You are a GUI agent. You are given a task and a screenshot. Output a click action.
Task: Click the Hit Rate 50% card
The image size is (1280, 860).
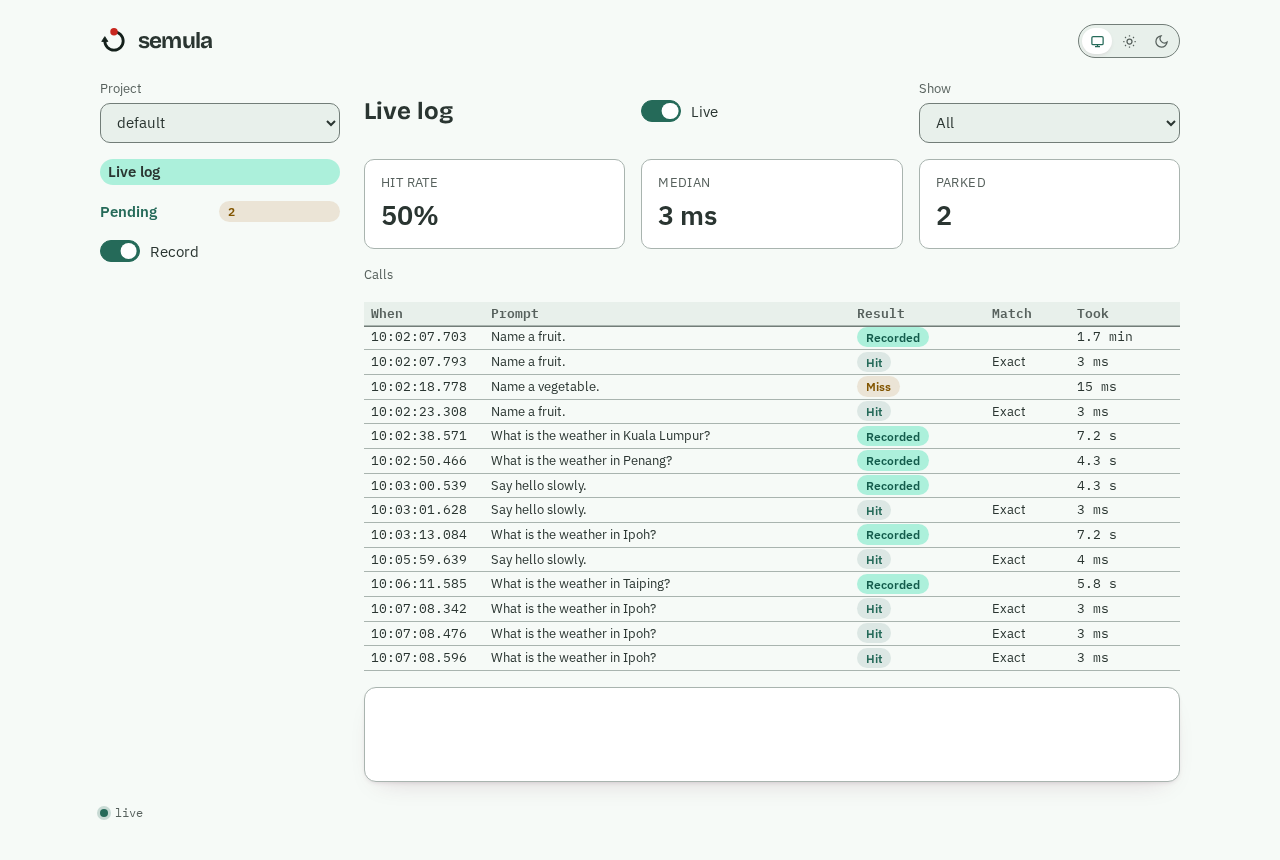coord(494,204)
